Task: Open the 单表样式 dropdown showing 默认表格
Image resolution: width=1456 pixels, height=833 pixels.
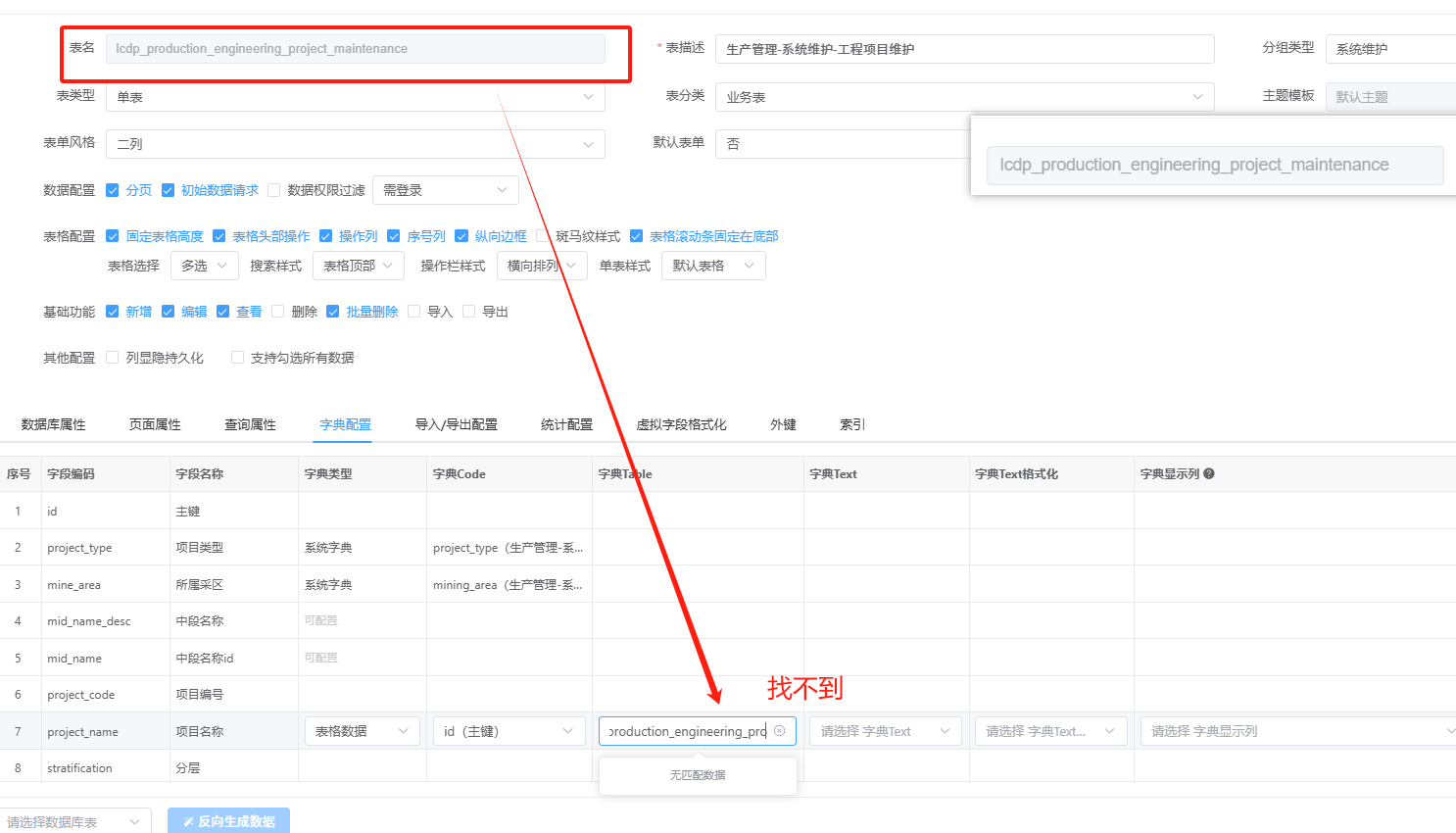Action: pyautogui.click(x=713, y=266)
